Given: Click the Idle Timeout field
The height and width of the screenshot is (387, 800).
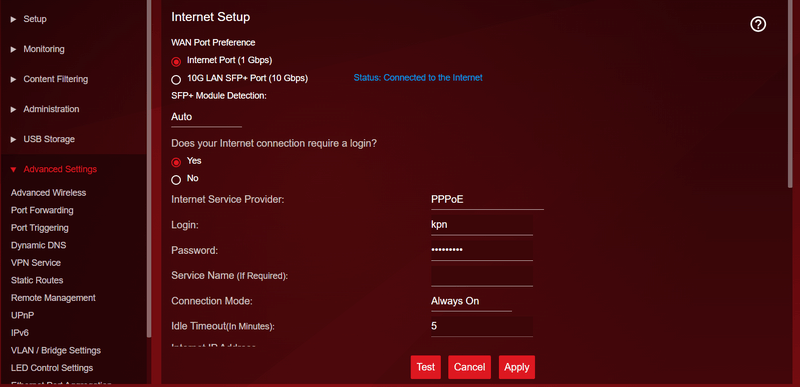Looking at the screenshot, I should point(482,326).
